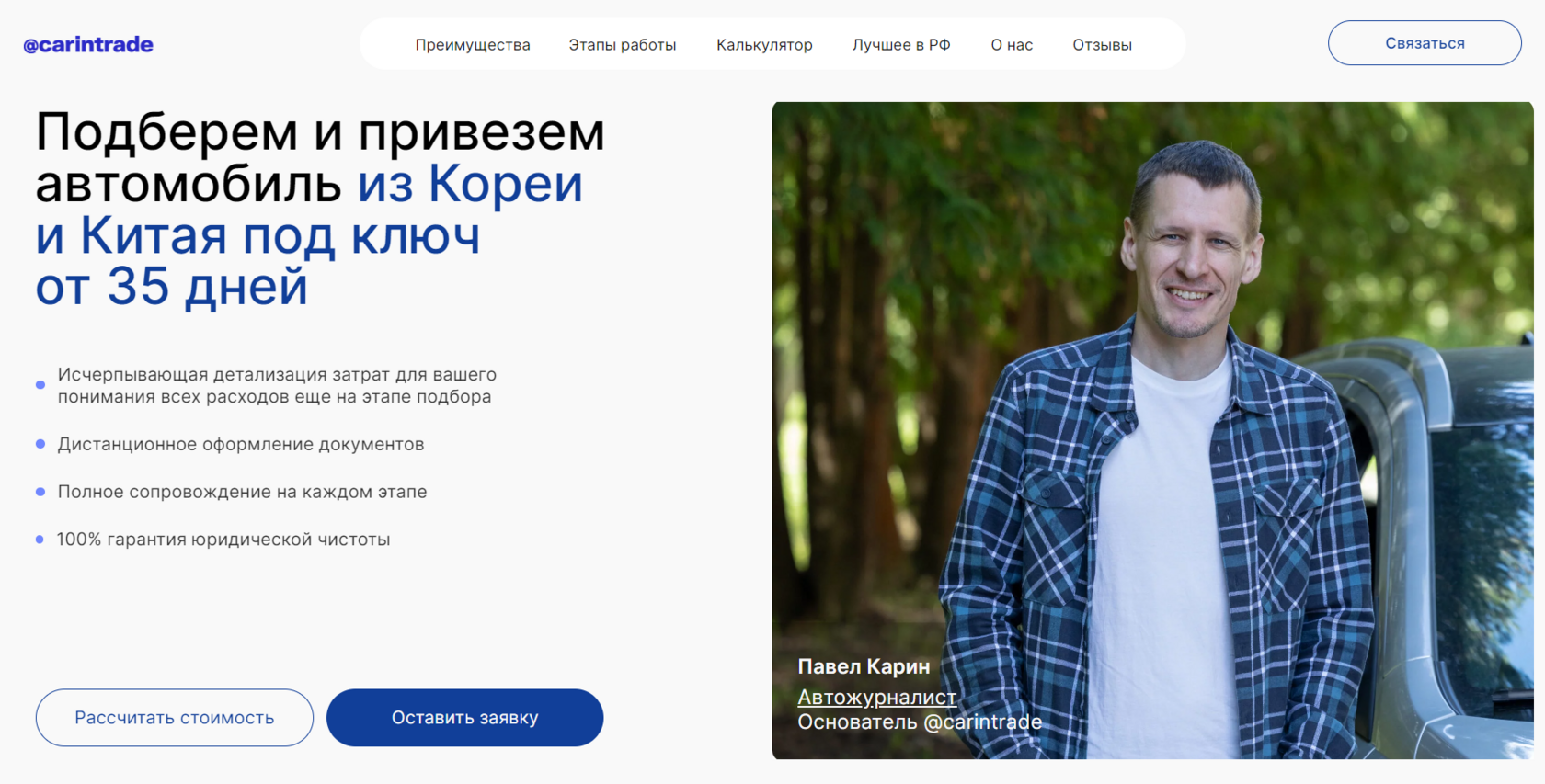1545x784 pixels.
Task: Open the Калькулятор nav link
Action: (764, 44)
